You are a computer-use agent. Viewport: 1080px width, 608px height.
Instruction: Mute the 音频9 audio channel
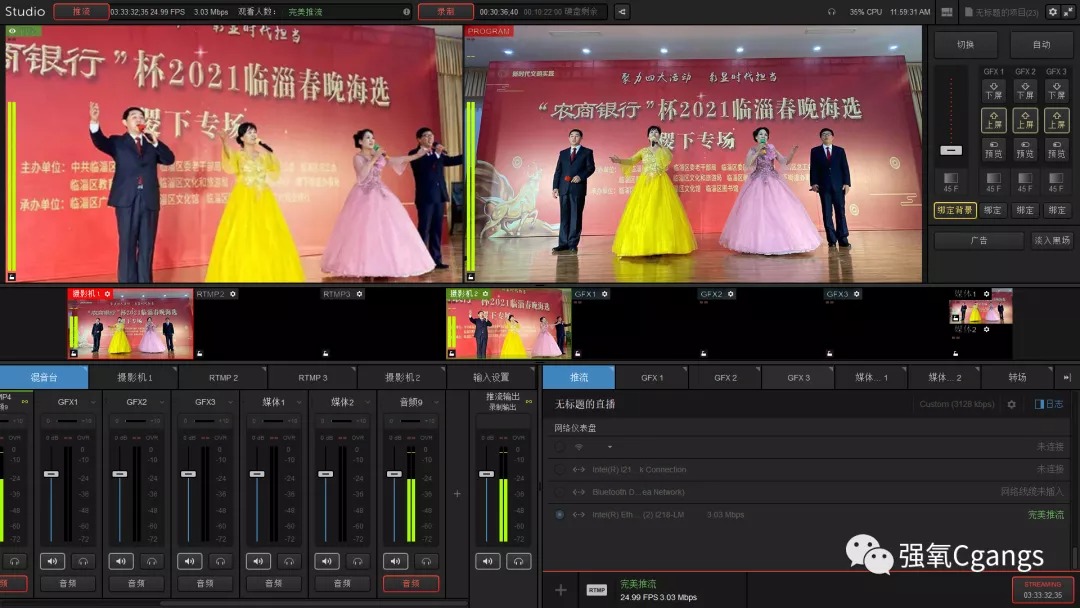(x=395, y=561)
